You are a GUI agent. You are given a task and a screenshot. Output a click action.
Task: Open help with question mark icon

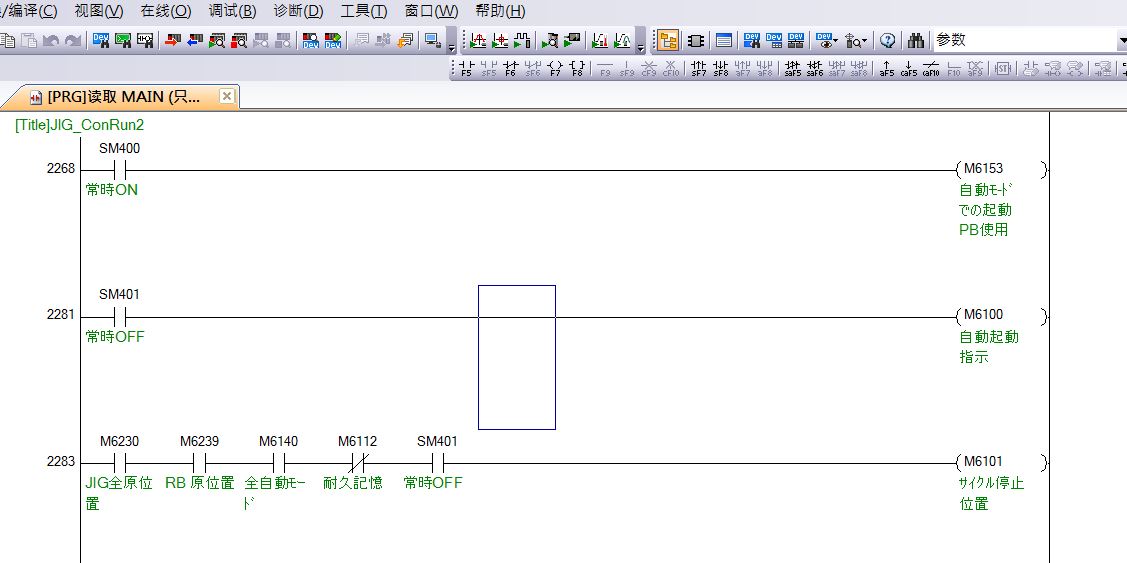(887, 41)
